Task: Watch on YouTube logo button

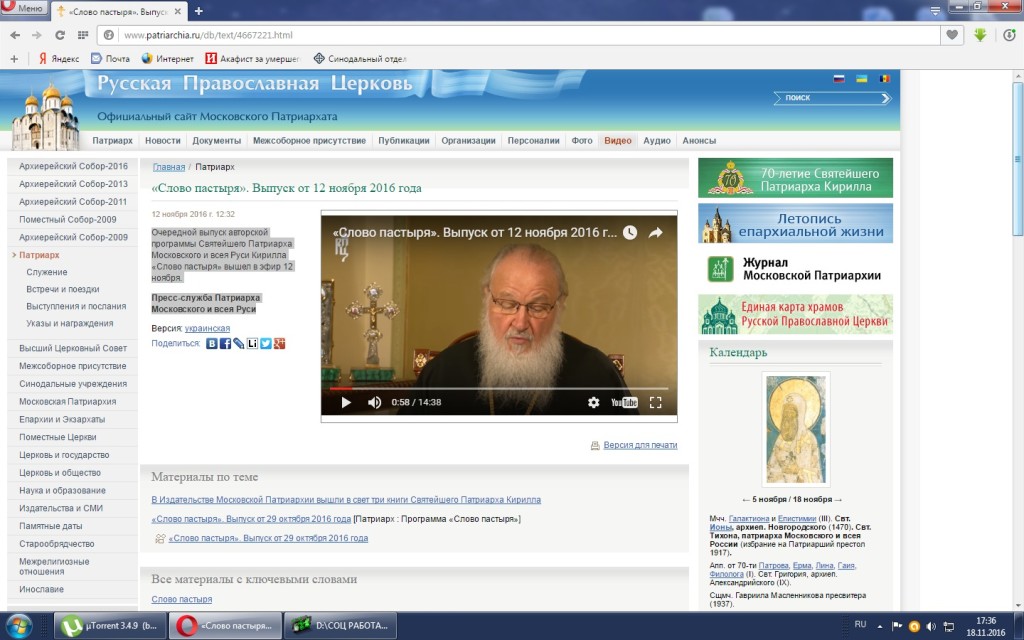Action: coord(624,402)
